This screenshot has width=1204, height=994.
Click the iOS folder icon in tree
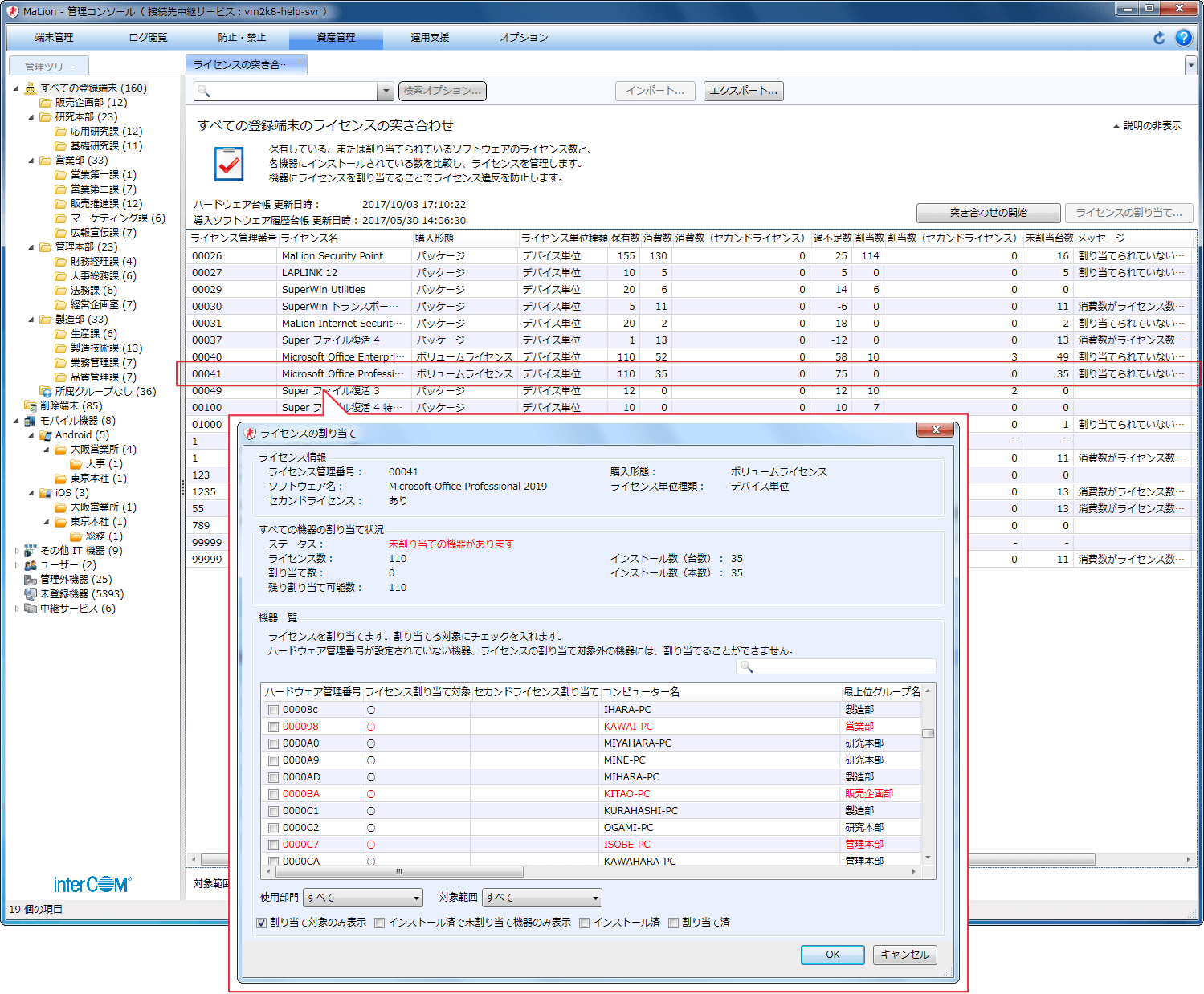click(x=46, y=493)
